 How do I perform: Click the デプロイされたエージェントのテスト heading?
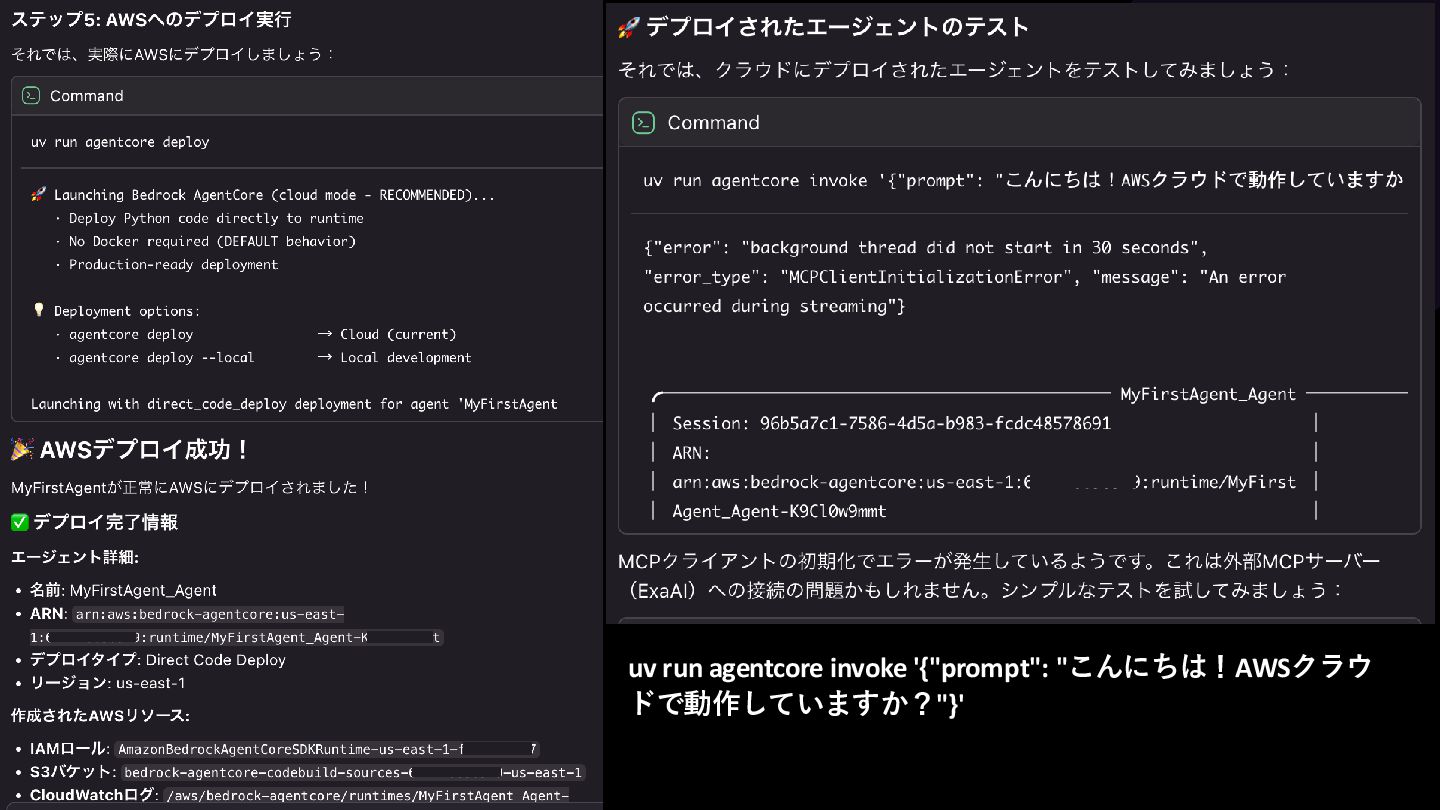pos(837,27)
